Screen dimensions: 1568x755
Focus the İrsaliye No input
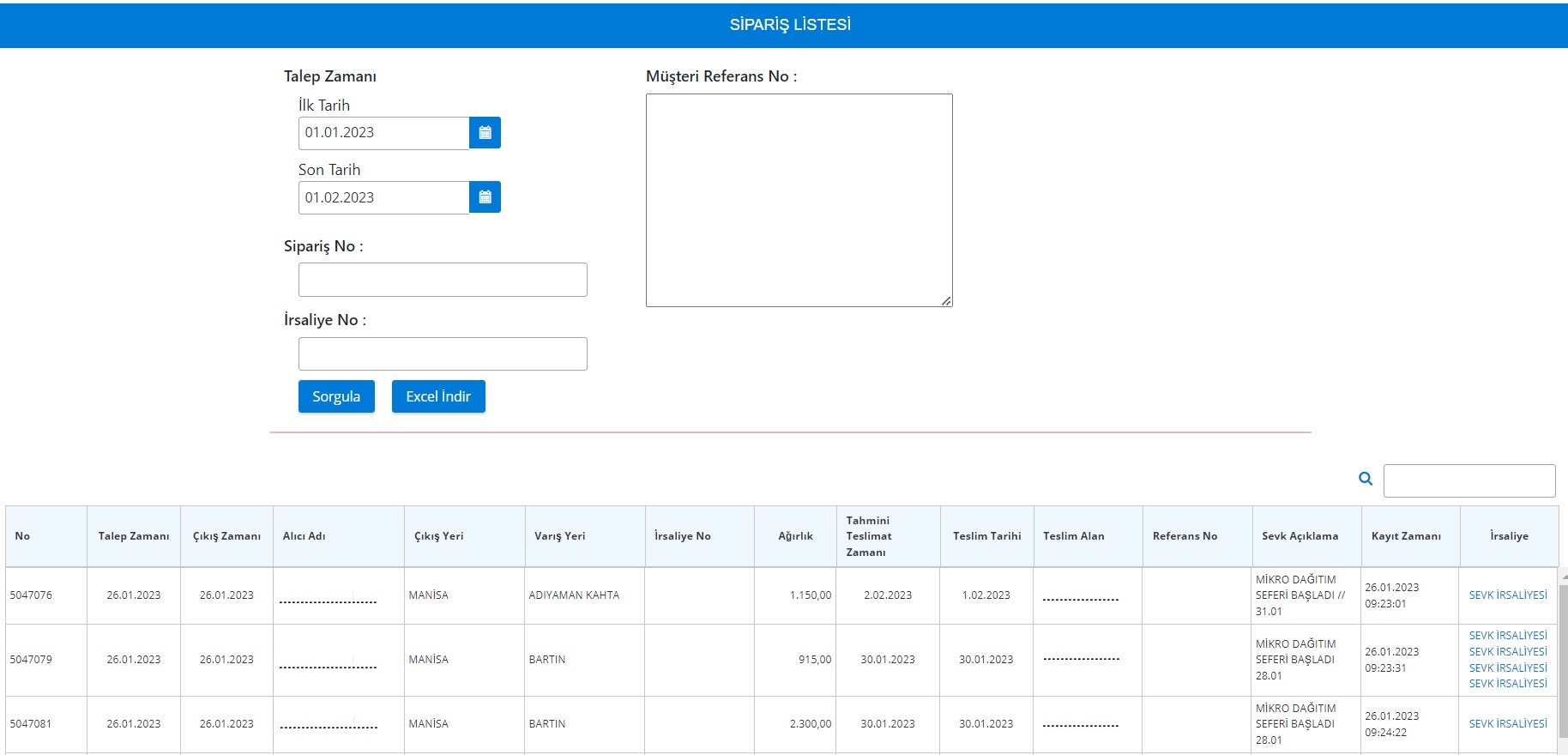pos(443,353)
